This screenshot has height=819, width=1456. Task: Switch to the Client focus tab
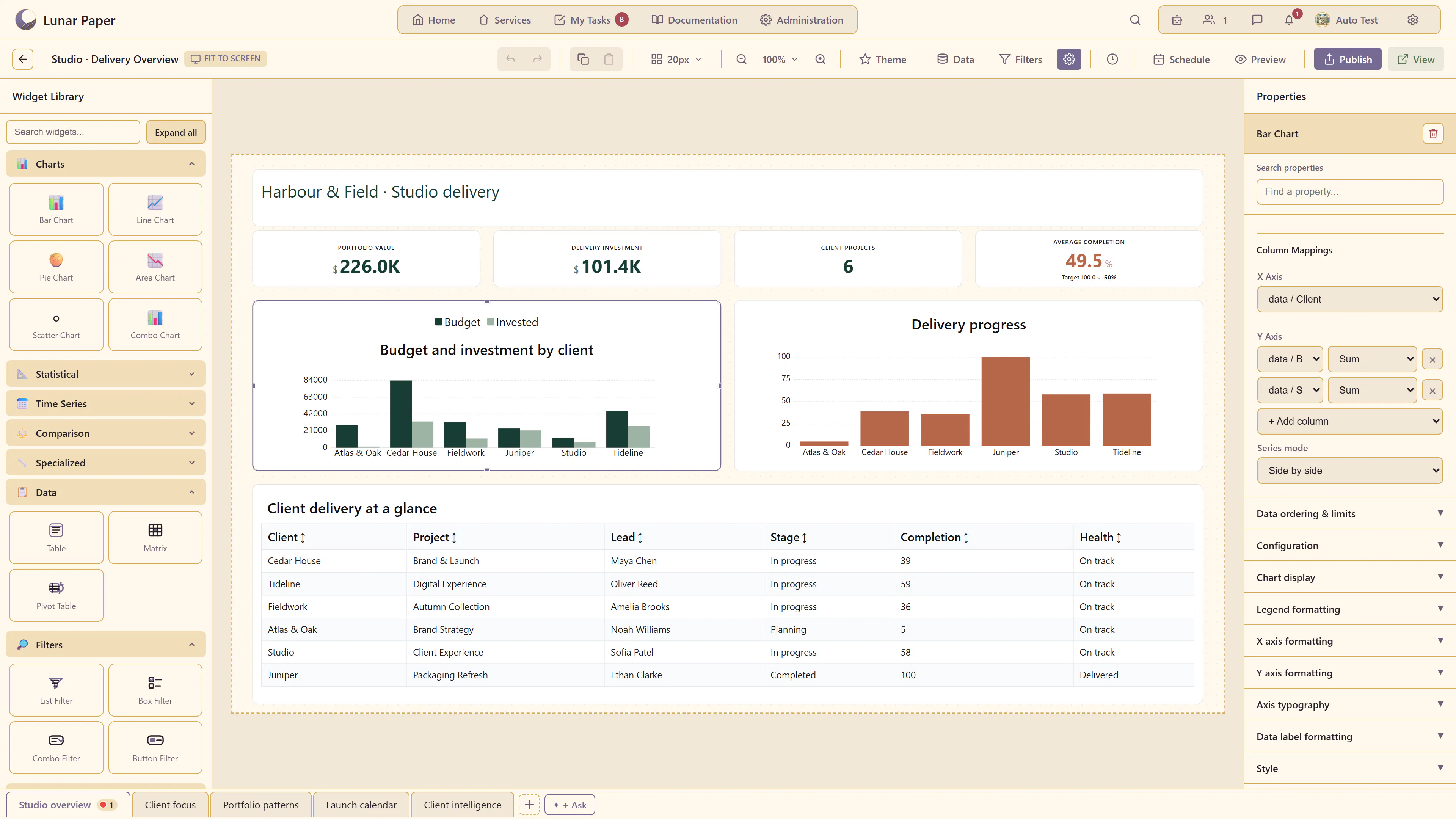click(x=170, y=804)
